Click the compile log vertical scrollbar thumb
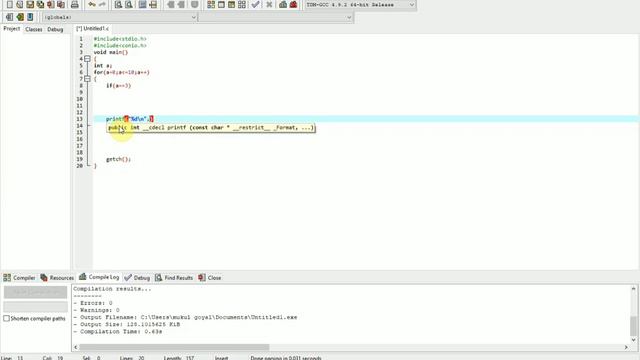Viewport: 640px width, 360px height. click(x=633, y=326)
